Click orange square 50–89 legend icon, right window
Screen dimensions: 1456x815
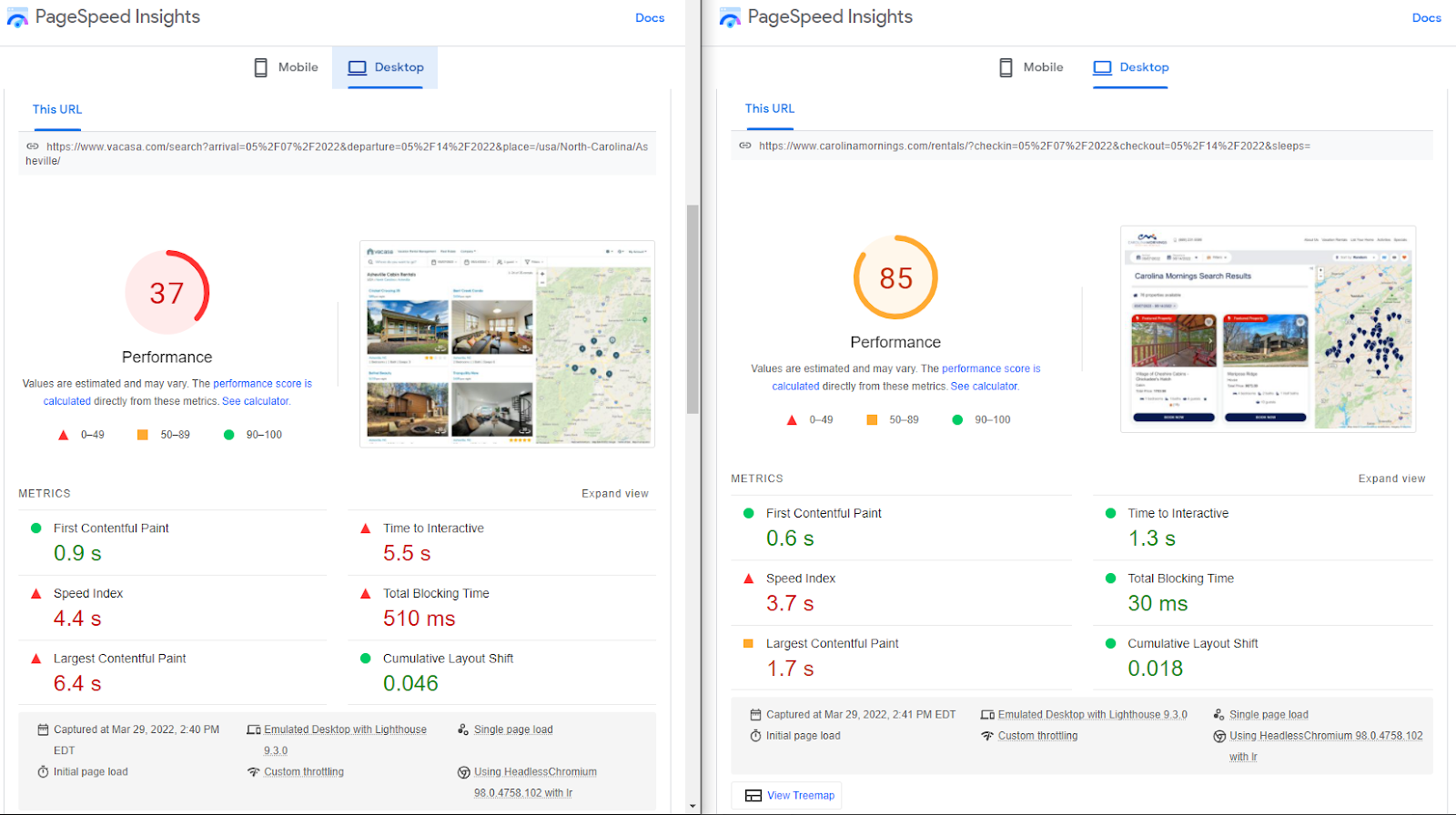pyautogui.click(x=872, y=420)
